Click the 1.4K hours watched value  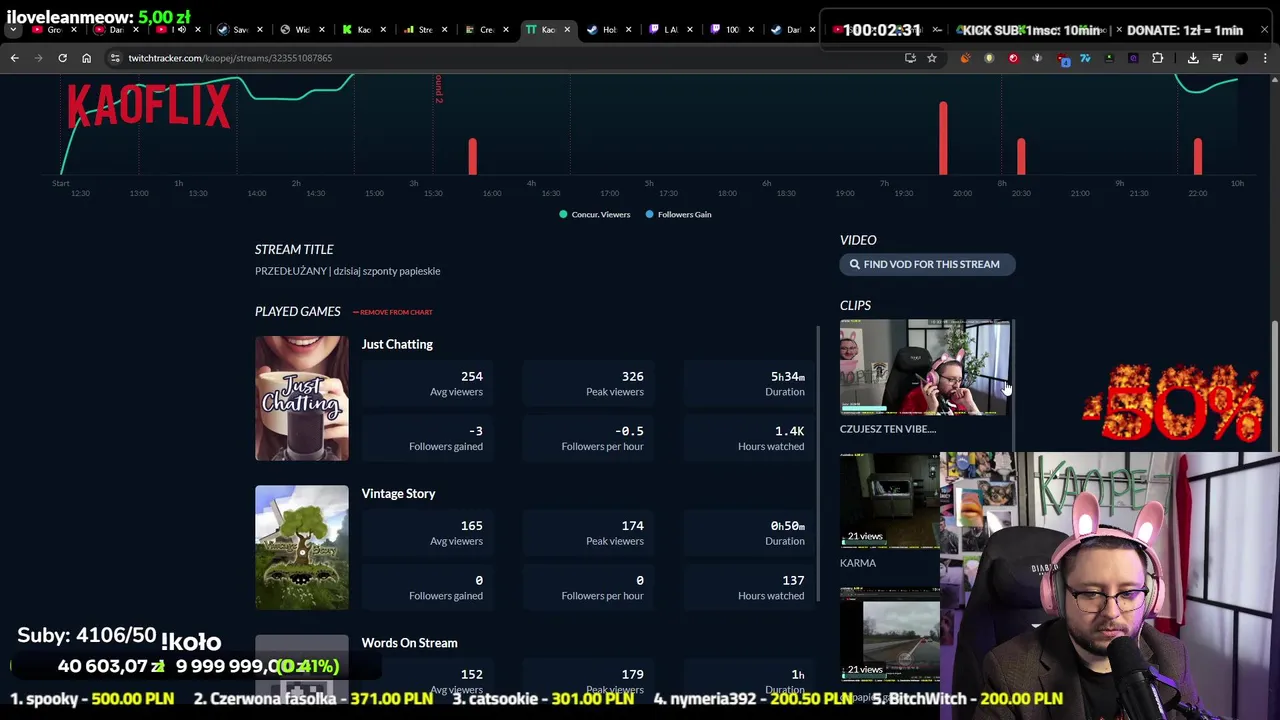[x=789, y=431]
